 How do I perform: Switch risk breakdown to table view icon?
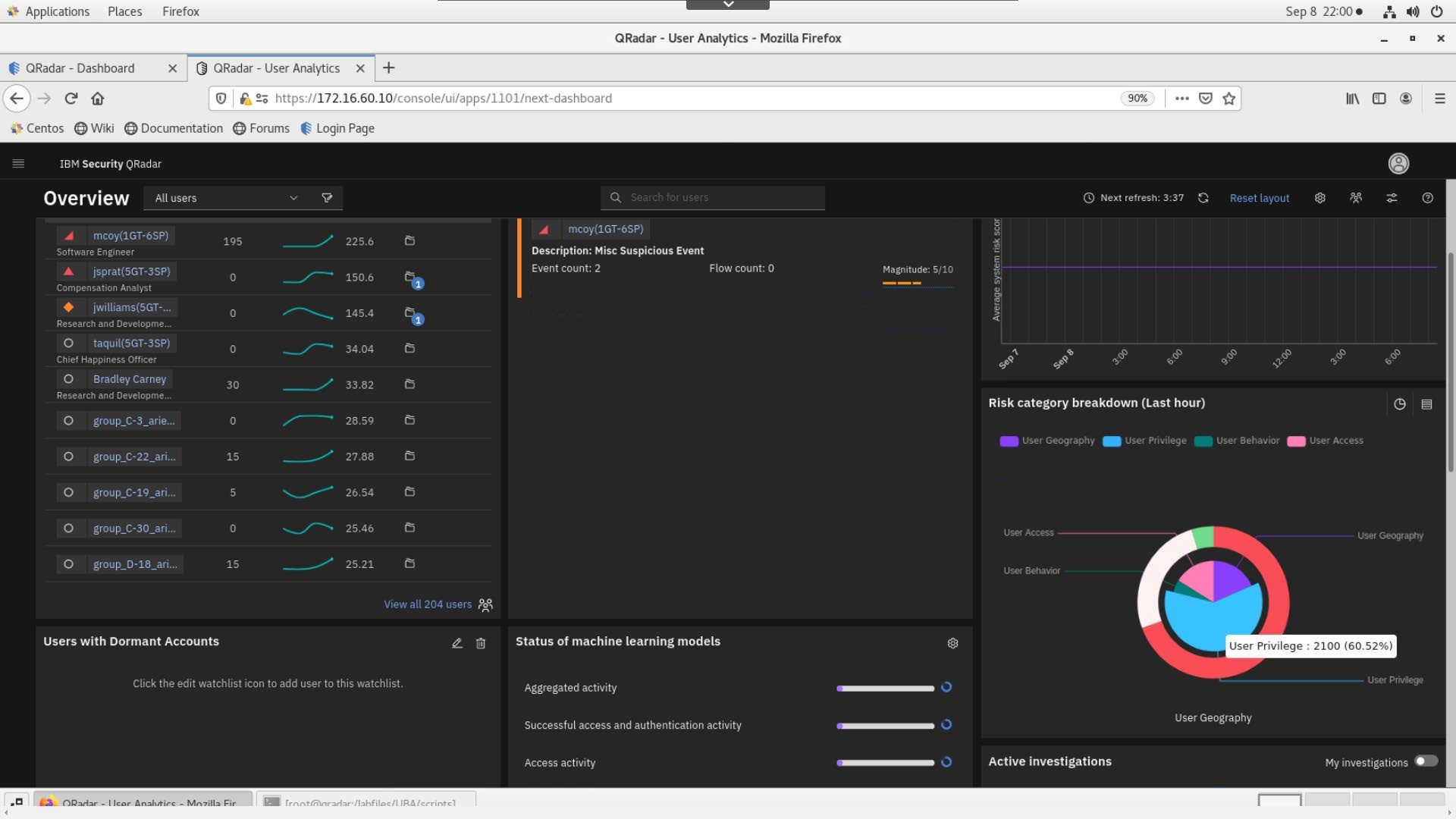pos(1426,404)
